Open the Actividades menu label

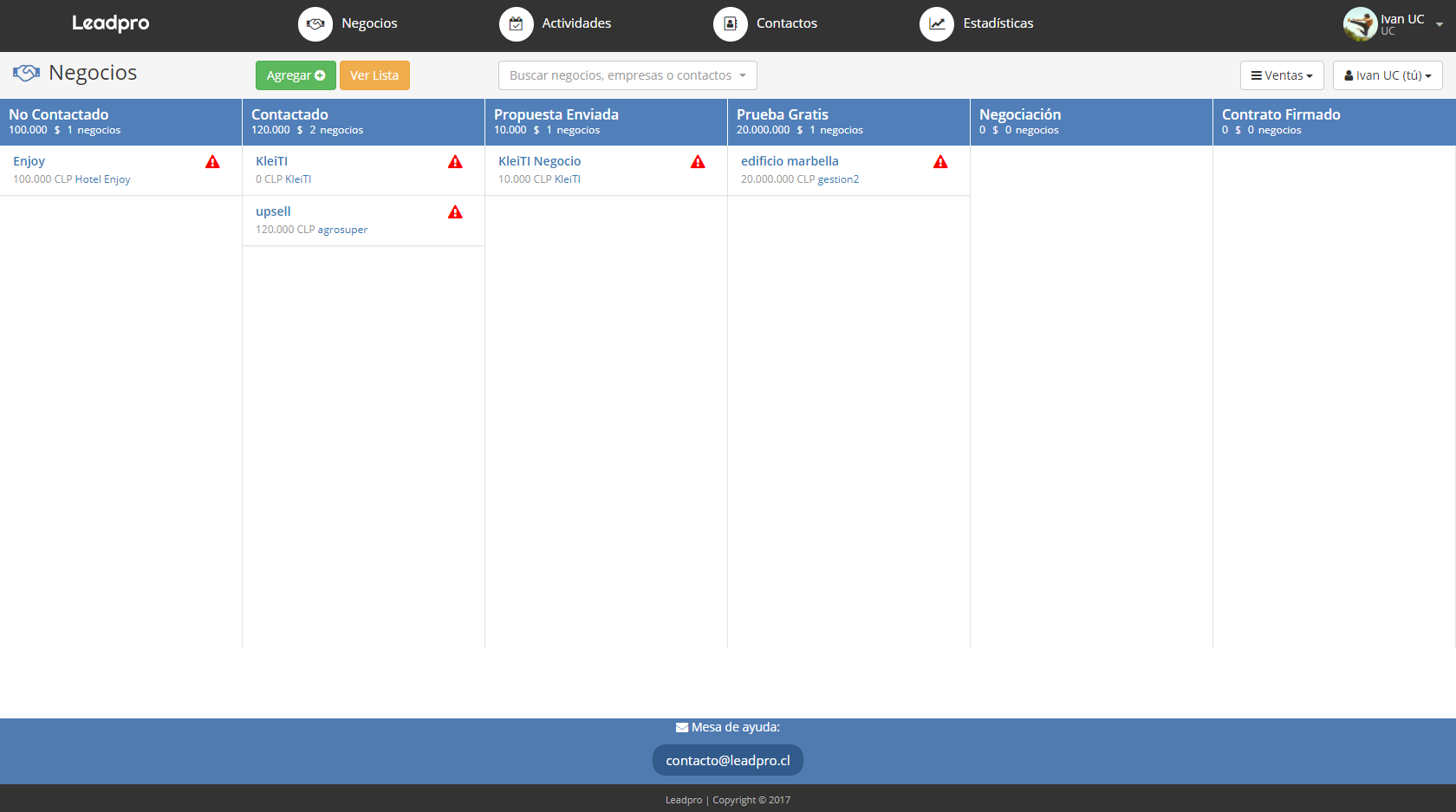(576, 23)
